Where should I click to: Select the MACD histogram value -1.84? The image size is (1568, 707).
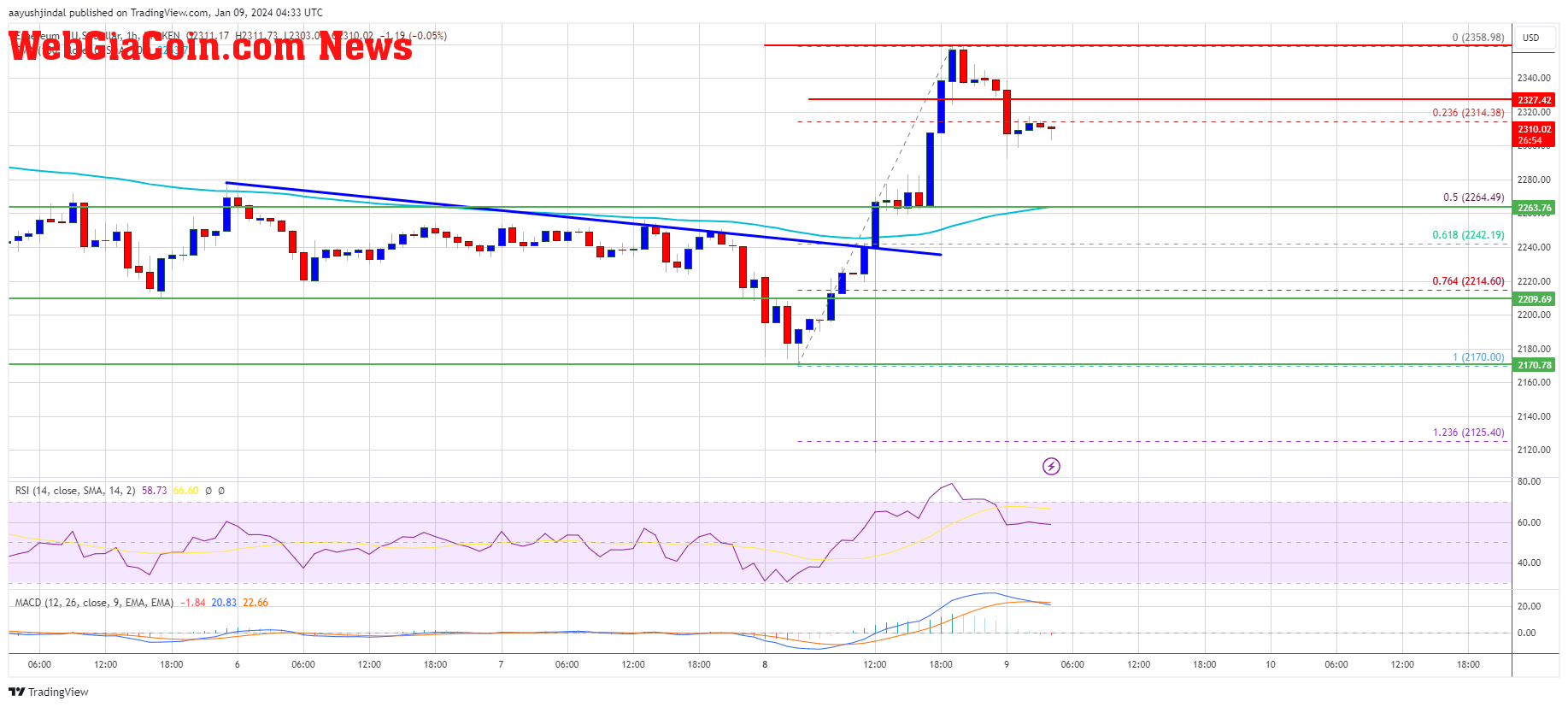(195, 603)
